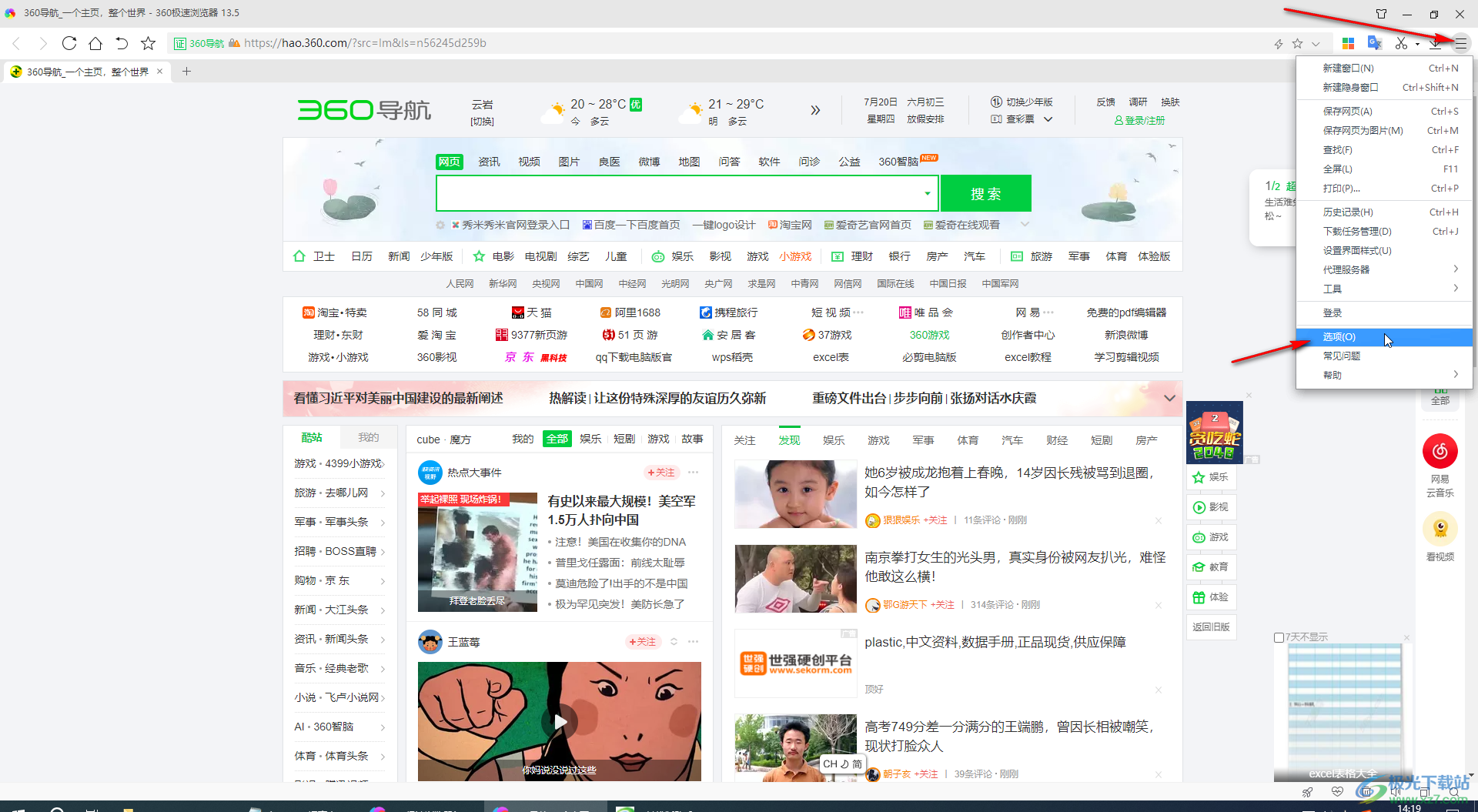The image size is (1478, 812).
Task: Close the 360导航 tab
Action: [160, 72]
